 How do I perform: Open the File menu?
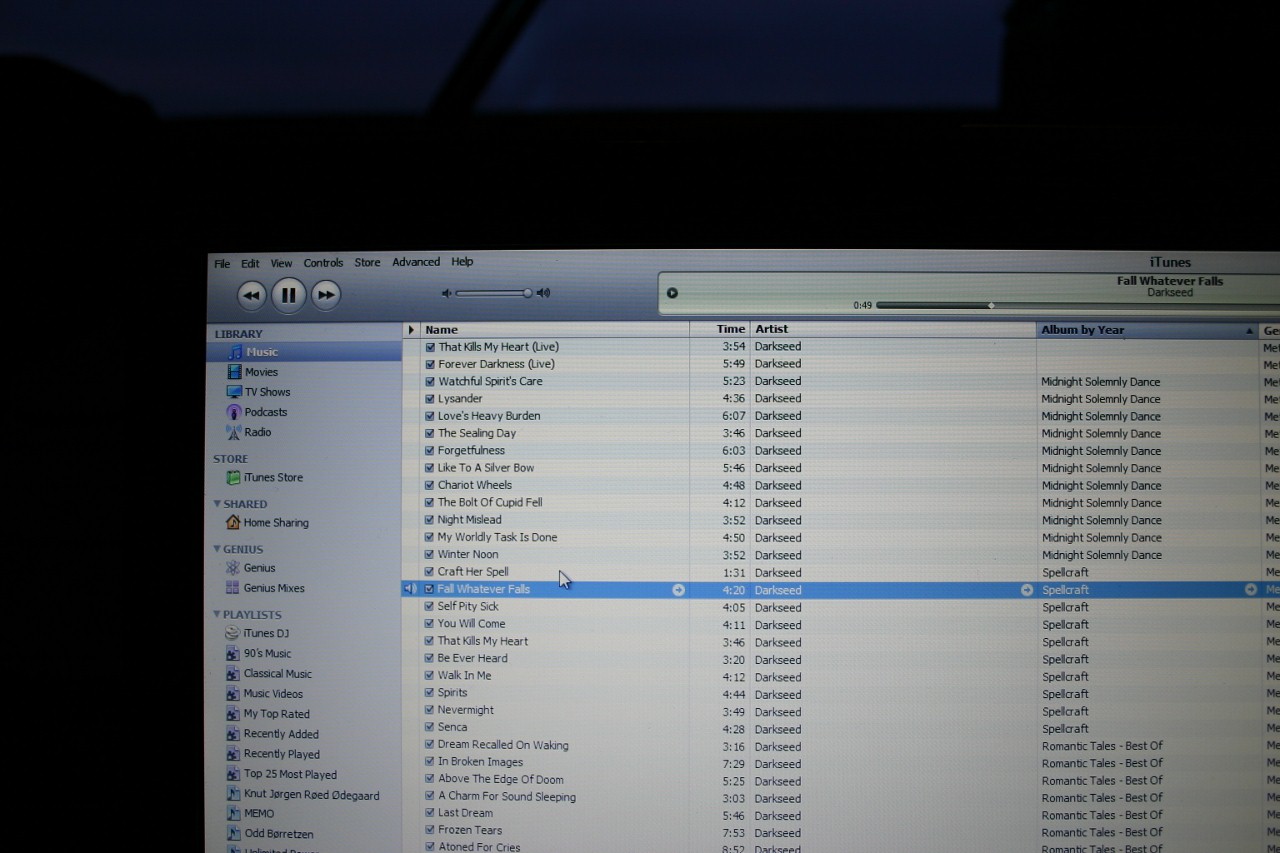tap(222, 264)
